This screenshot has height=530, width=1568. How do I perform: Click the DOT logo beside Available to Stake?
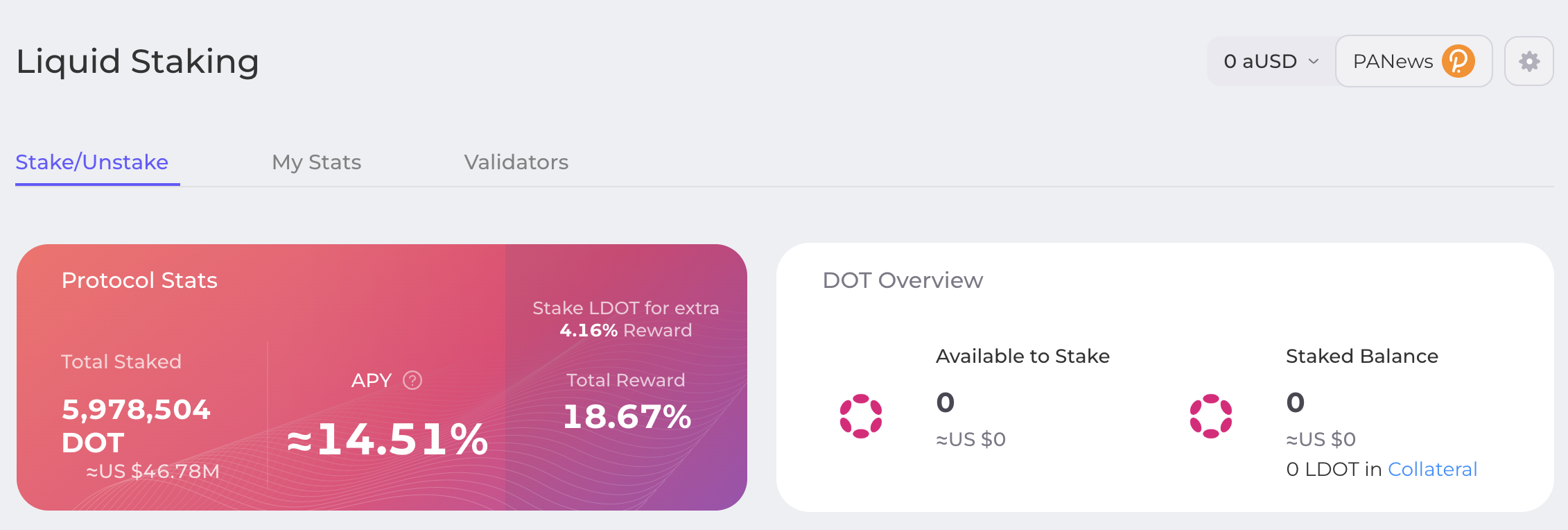pyautogui.click(x=861, y=416)
